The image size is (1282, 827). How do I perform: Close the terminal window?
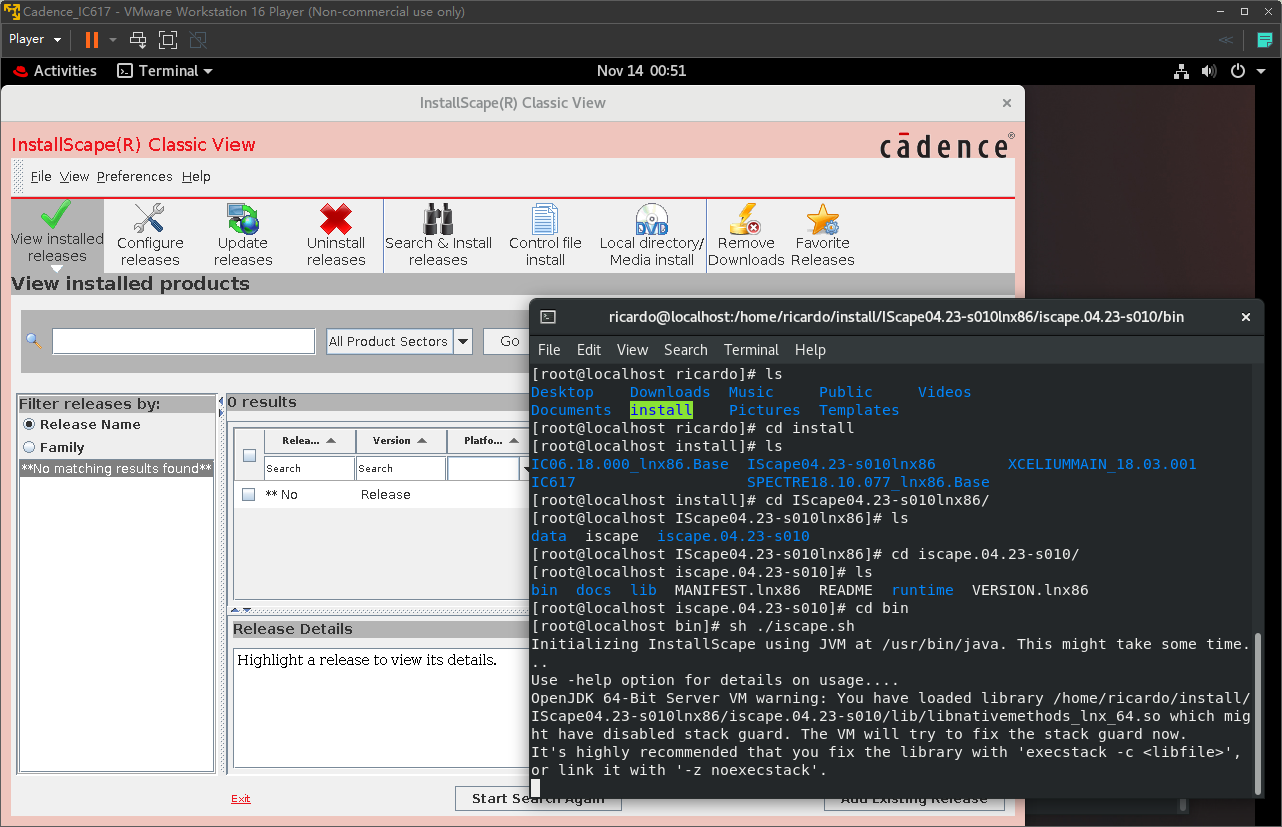coord(1246,317)
